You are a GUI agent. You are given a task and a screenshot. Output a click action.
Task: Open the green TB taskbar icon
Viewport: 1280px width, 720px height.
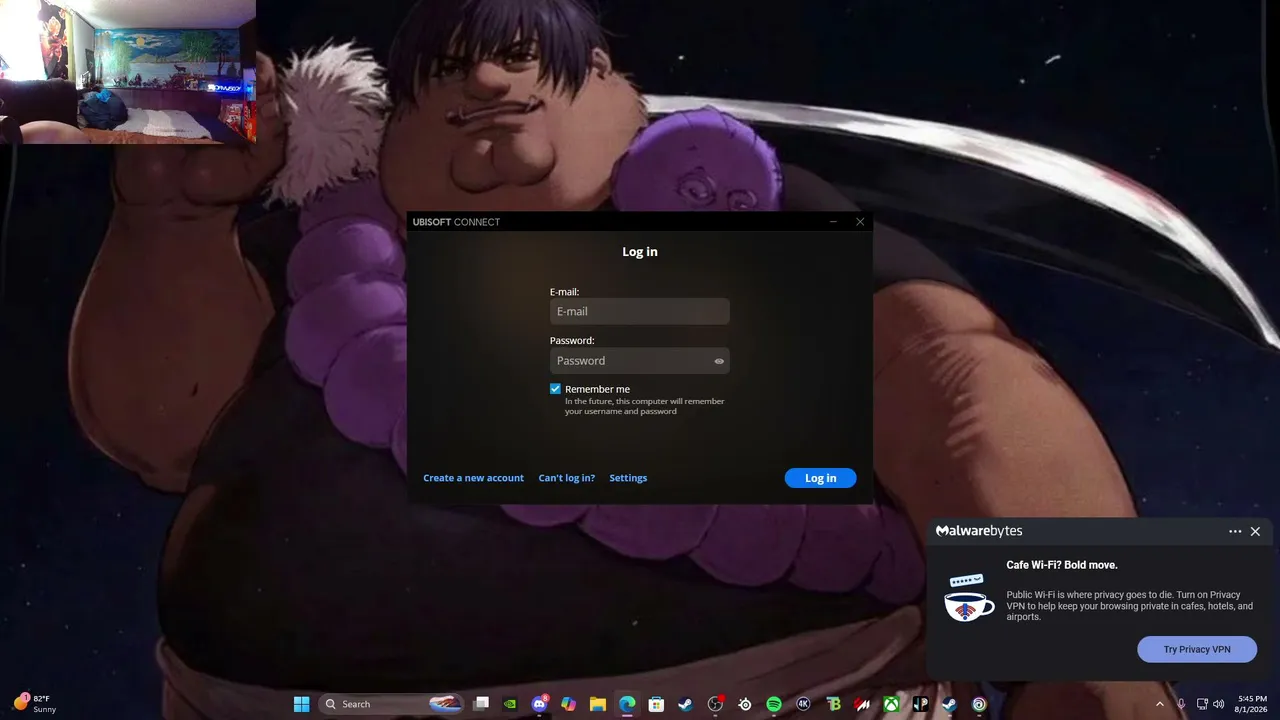[x=833, y=704]
